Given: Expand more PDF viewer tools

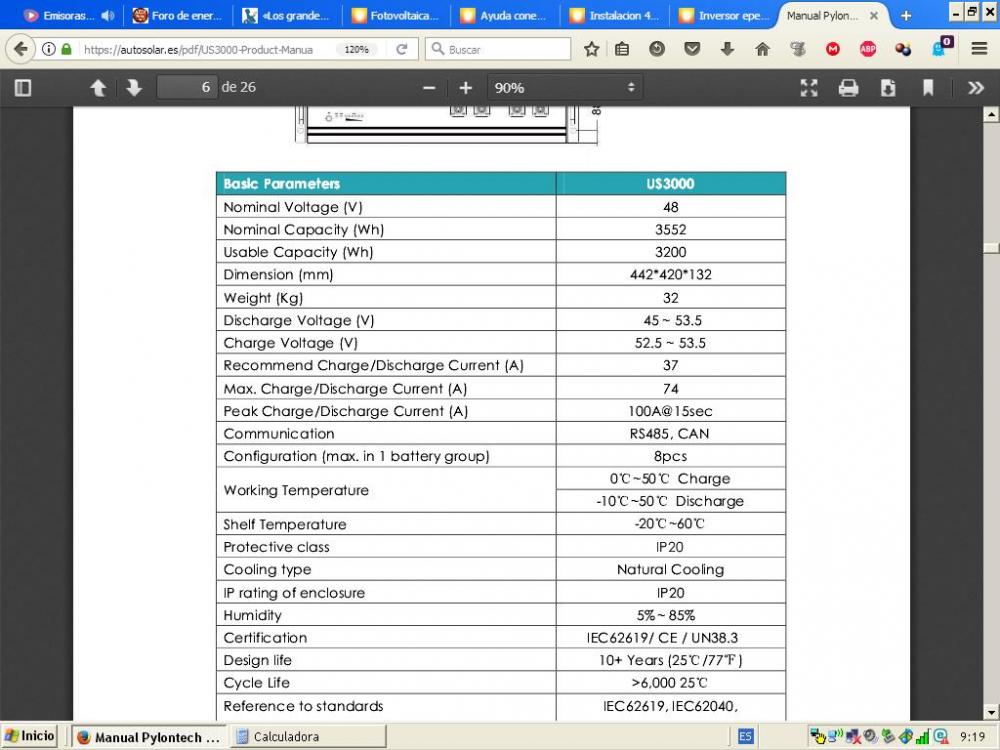Looking at the screenshot, I should [976, 88].
